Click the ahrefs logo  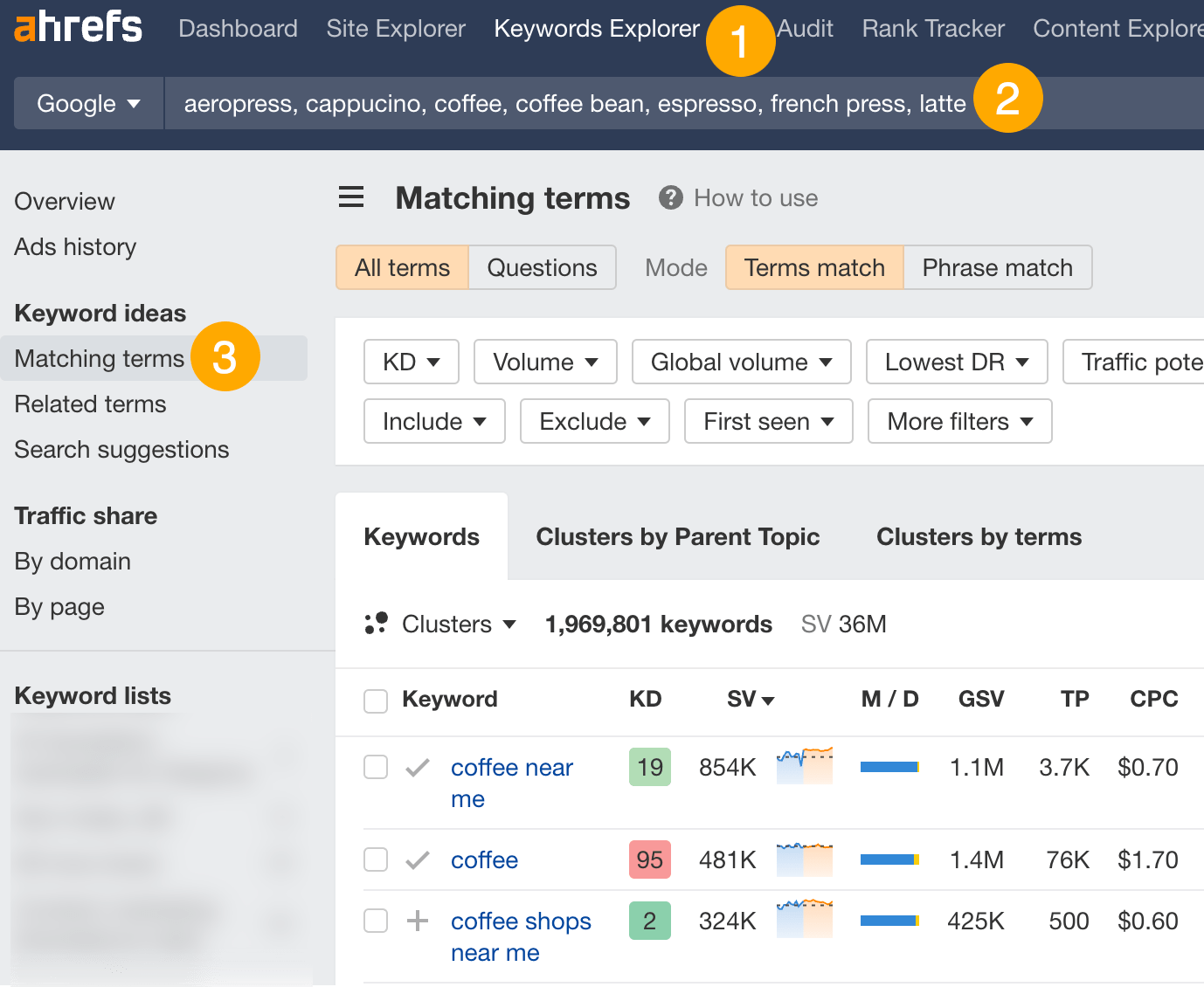[x=77, y=27]
